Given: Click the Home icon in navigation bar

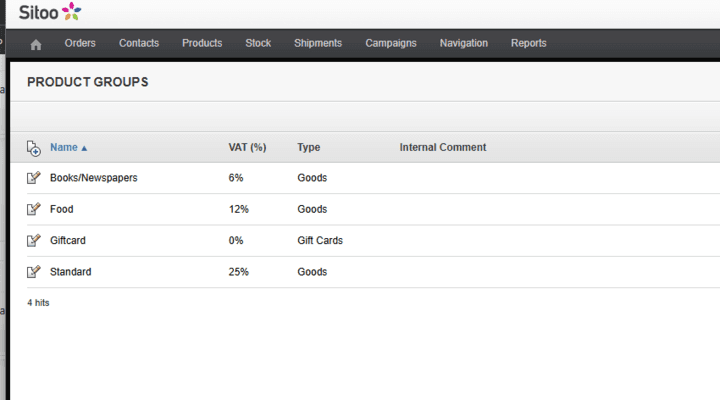Looking at the screenshot, I should [x=37, y=44].
